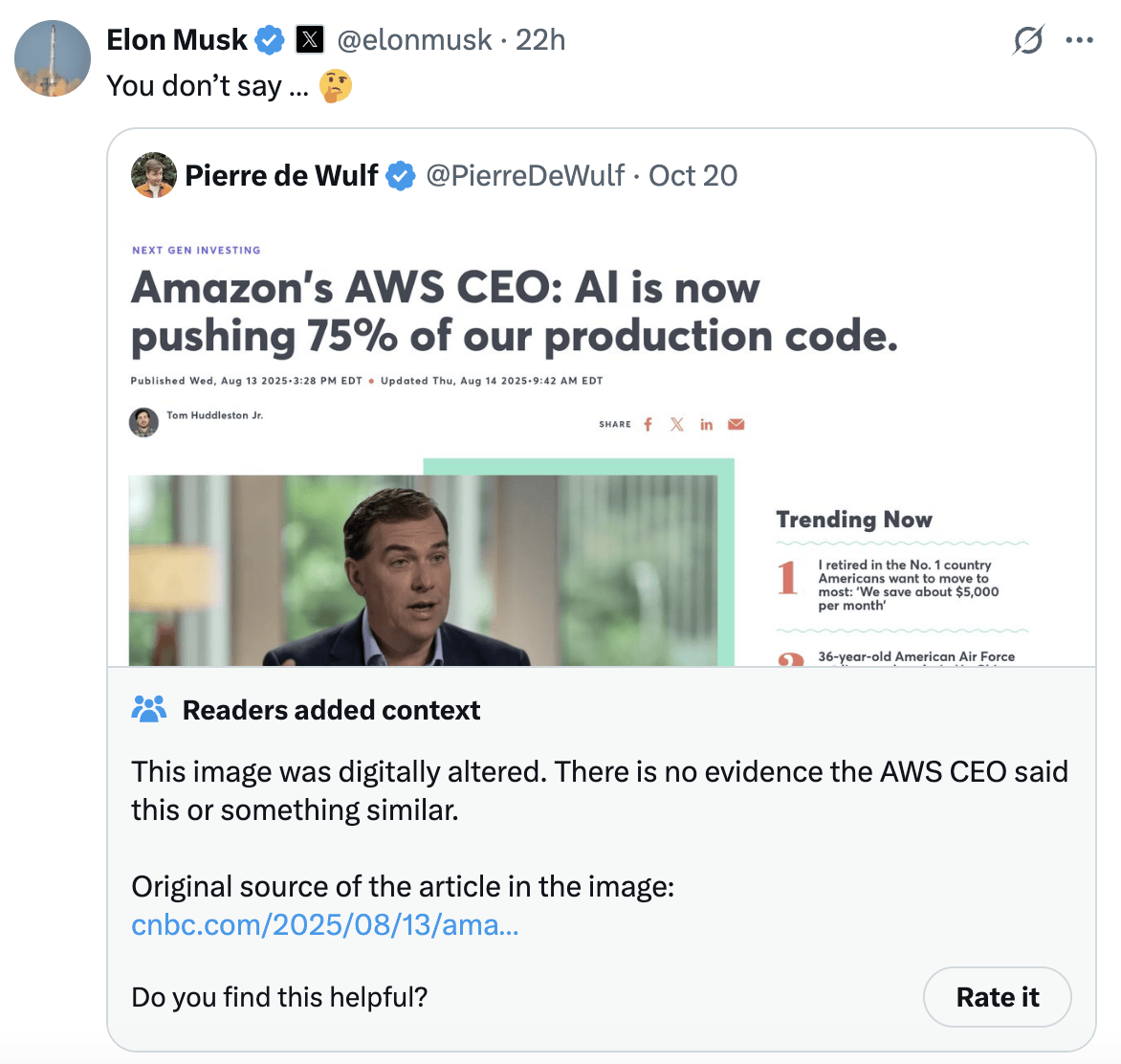Click the X affiliation badge icon
This screenshot has width=1121, height=1064.
coord(309,40)
